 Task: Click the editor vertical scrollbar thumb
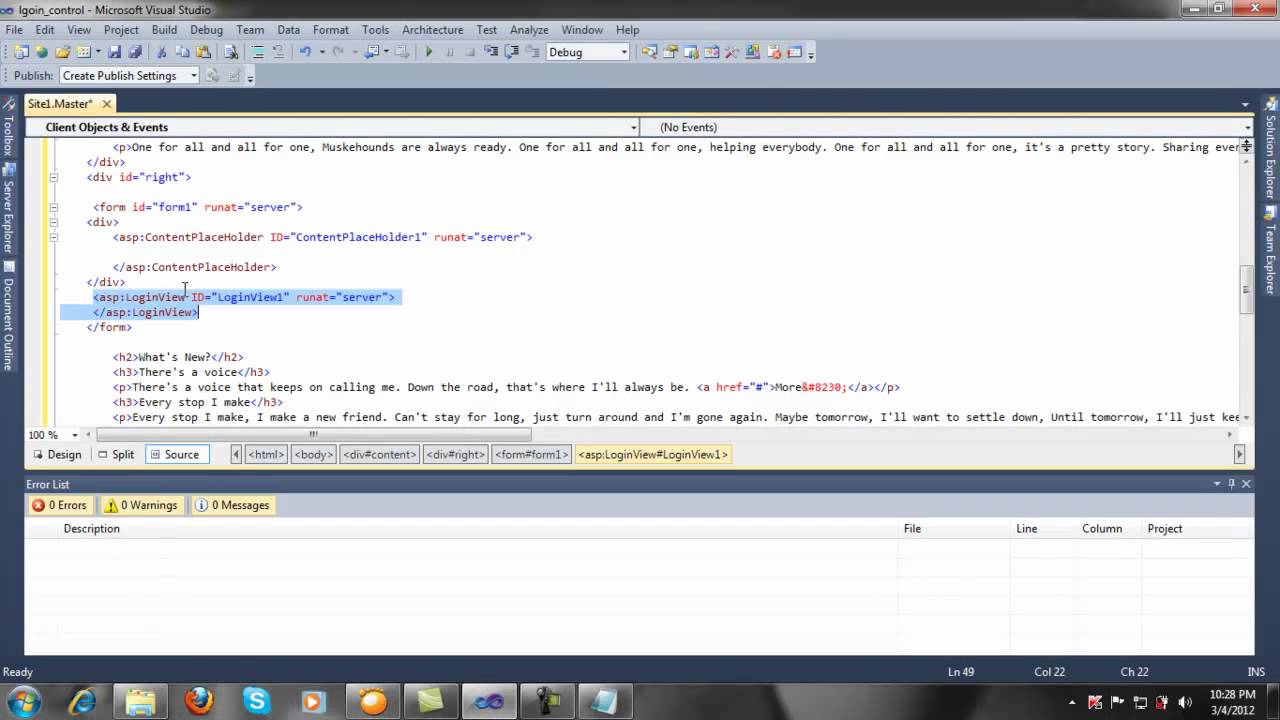pyautogui.click(x=1246, y=290)
